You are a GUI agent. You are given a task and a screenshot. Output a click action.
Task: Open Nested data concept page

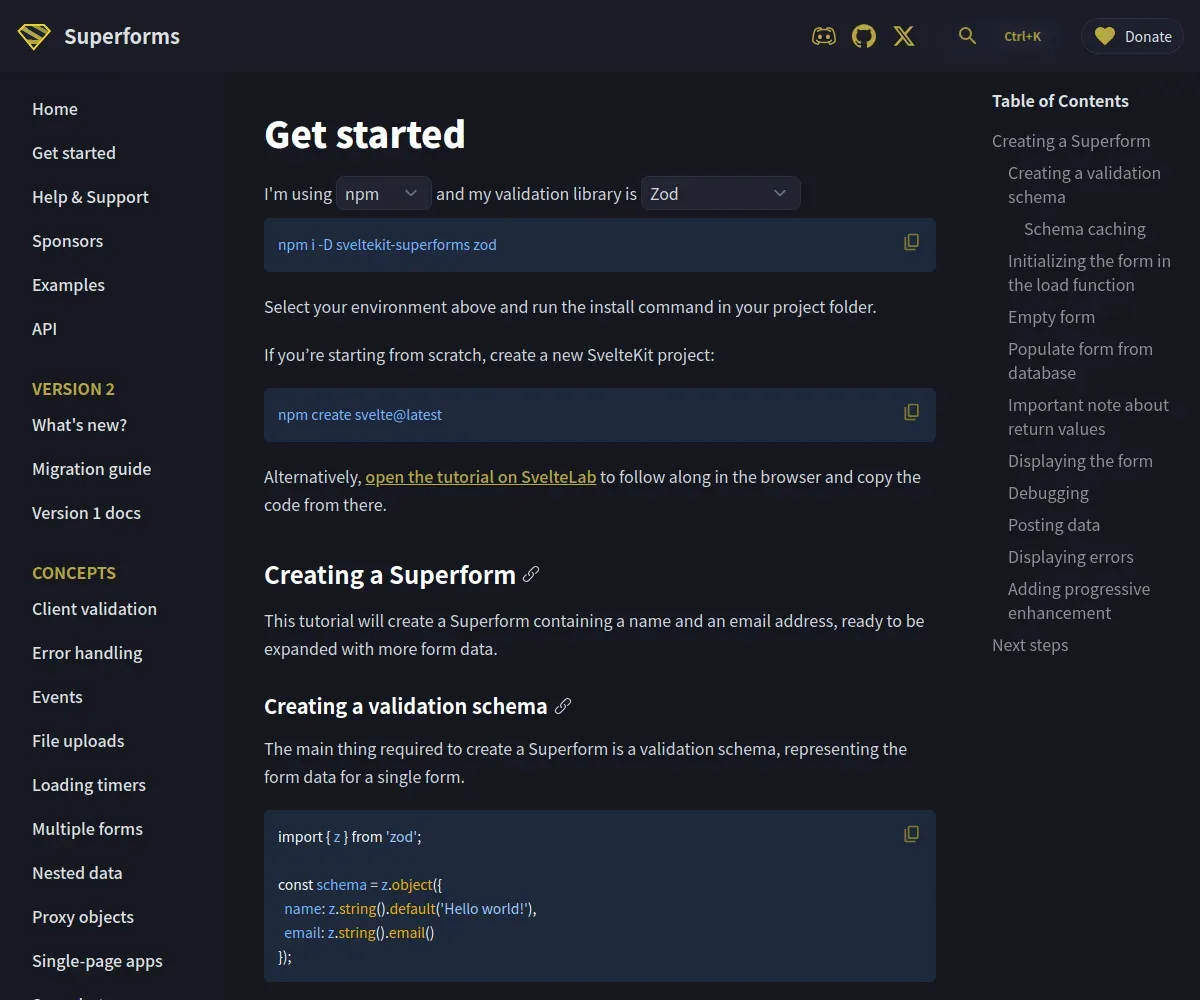coord(77,873)
